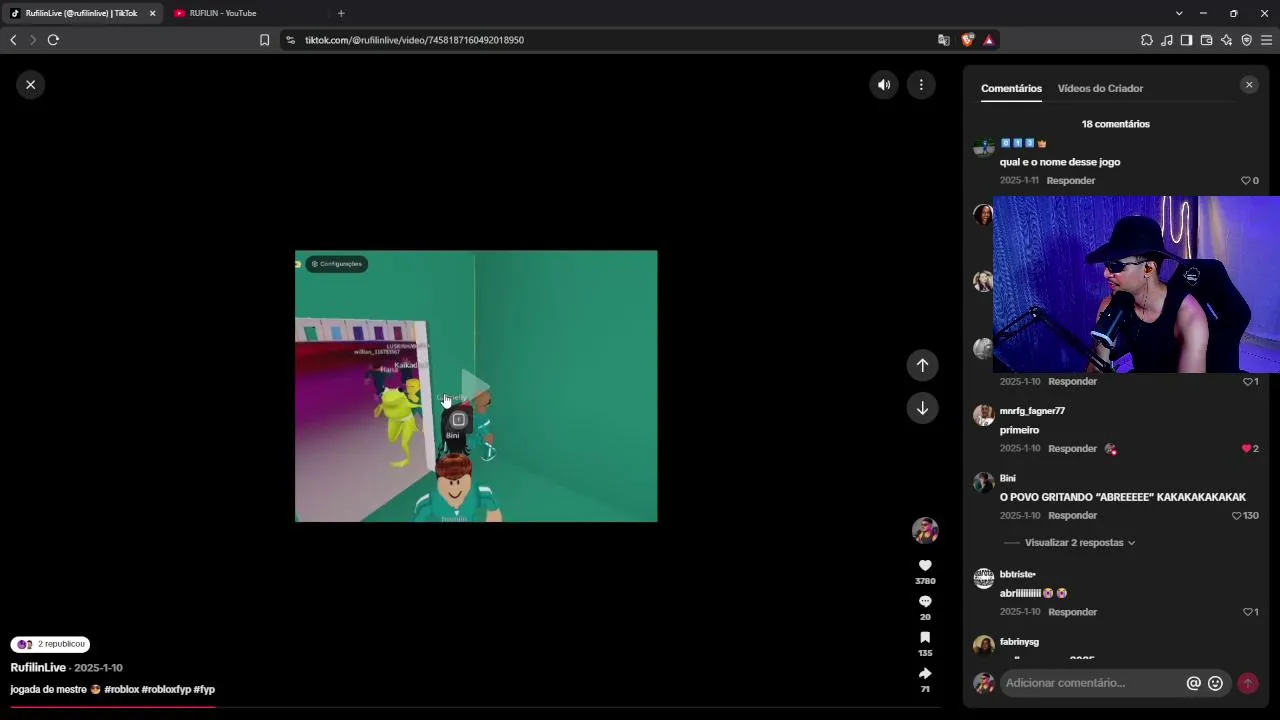Like the video with 3780 likes

[x=925, y=566]
